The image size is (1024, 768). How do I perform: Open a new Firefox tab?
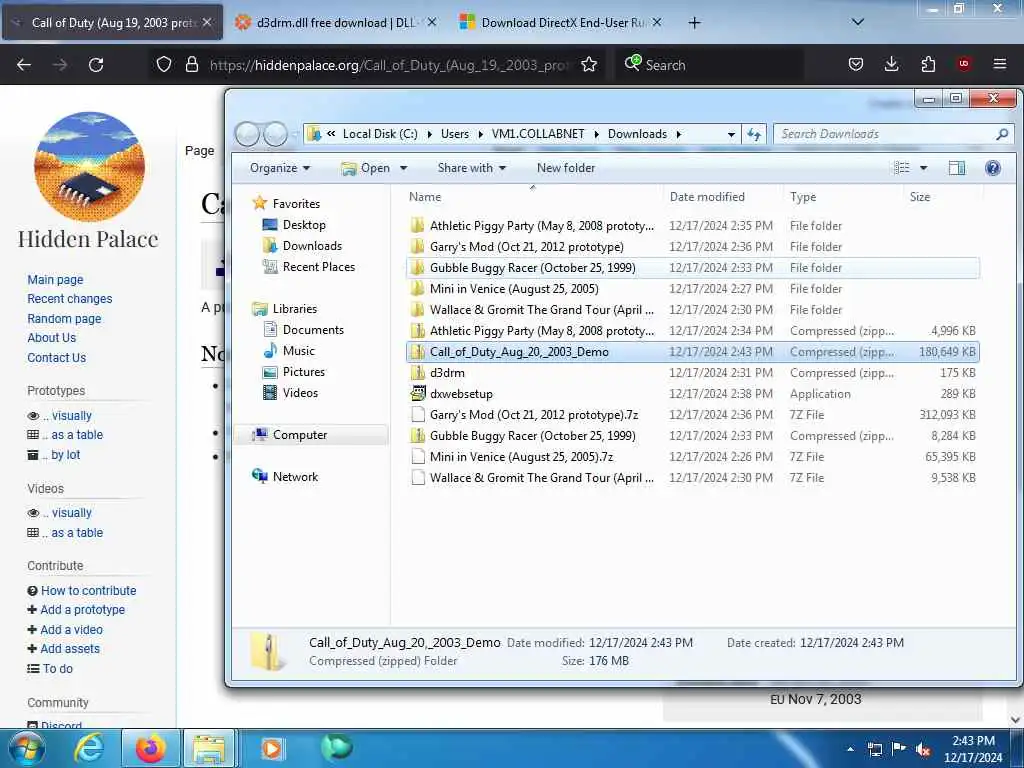[x=694, y=23]
